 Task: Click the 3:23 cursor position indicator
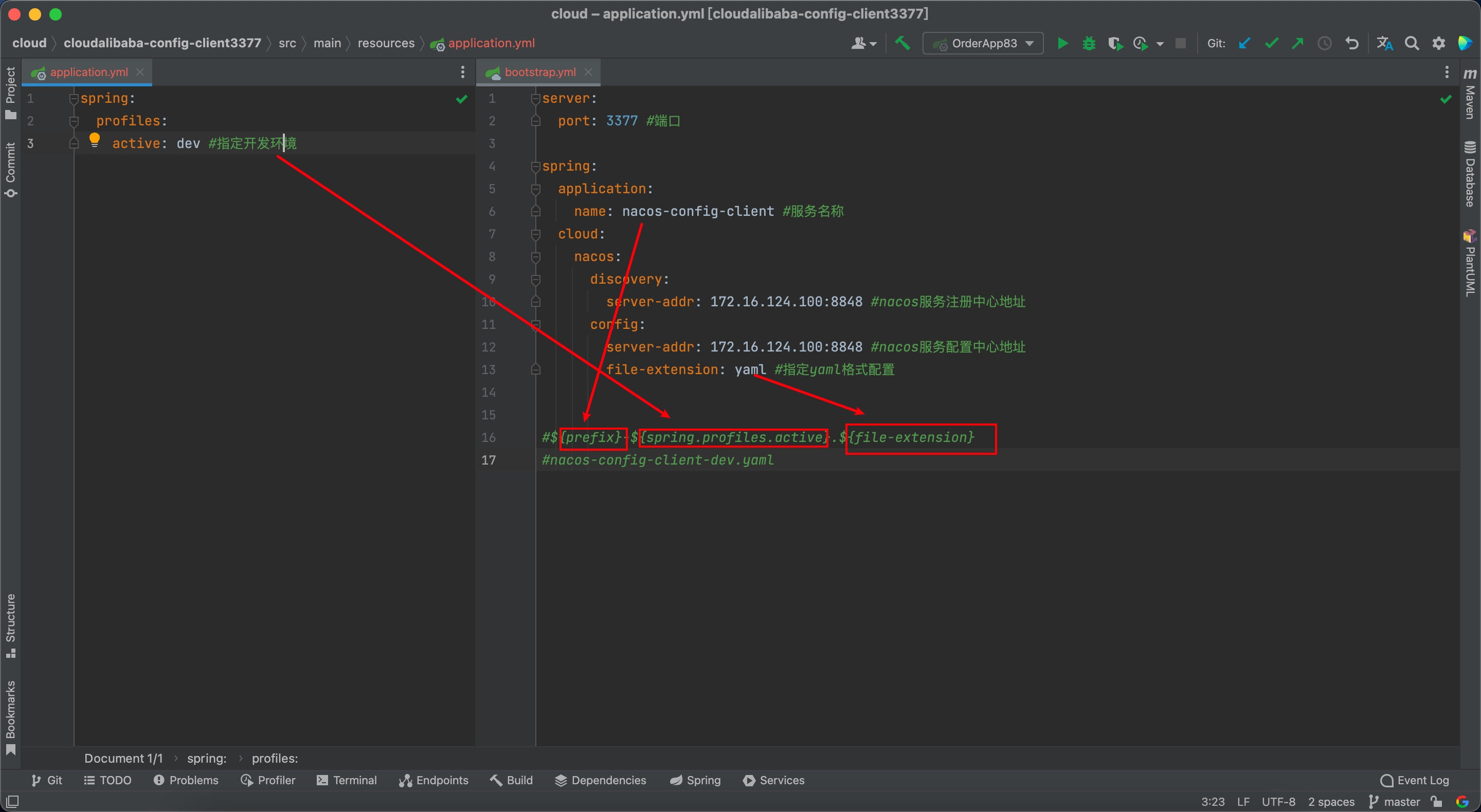coord(1213,802)
